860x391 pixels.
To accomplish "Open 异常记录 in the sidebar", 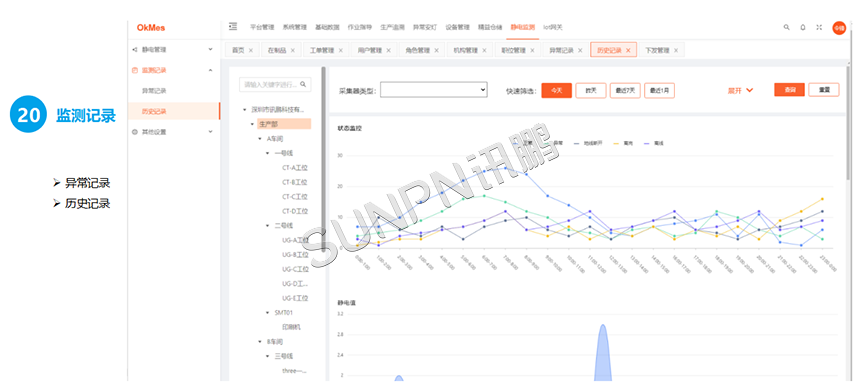I will [154, 90].
